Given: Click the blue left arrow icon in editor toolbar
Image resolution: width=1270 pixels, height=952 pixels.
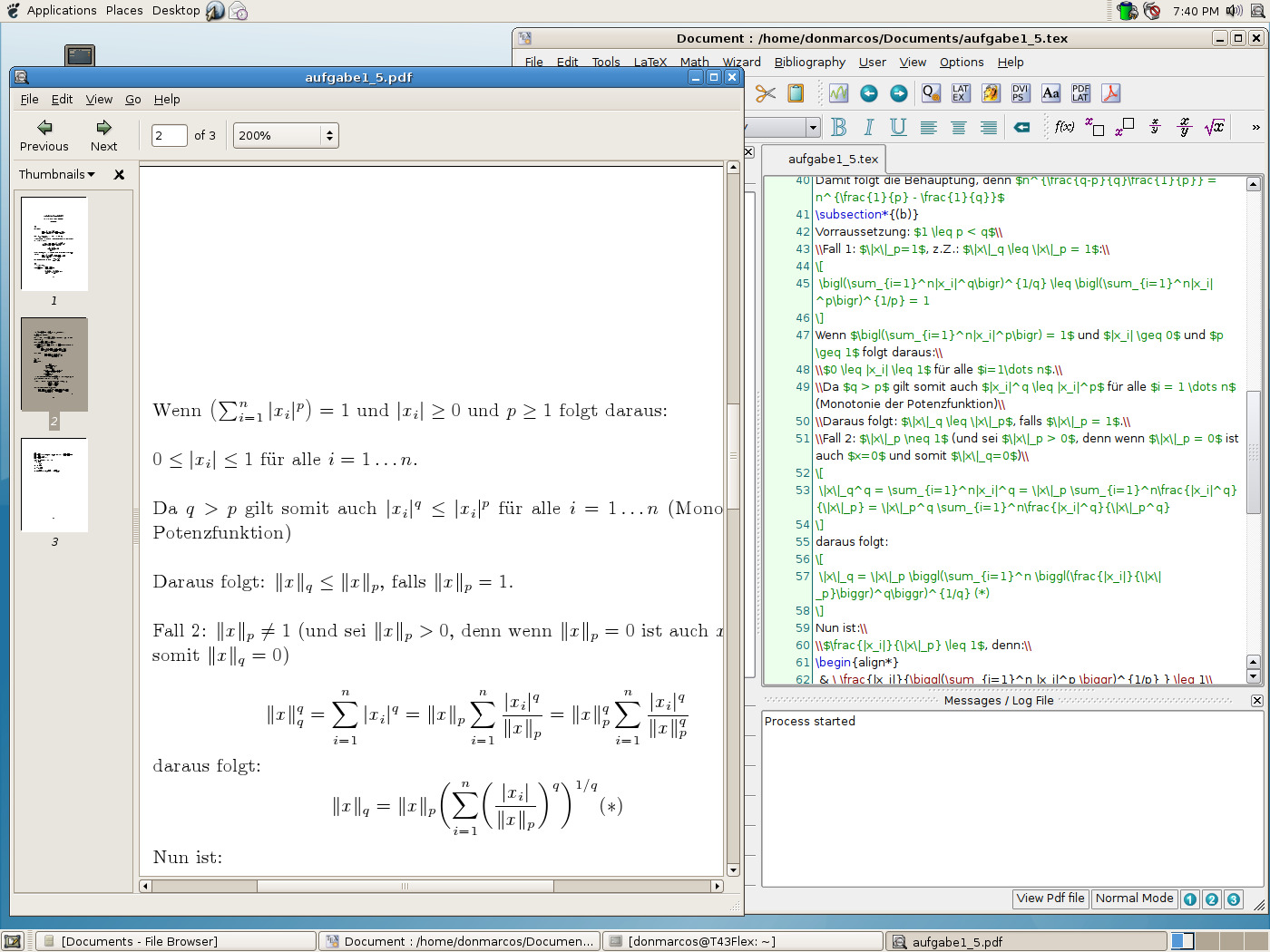Looking at the screenshot, I should click(869, 93).
